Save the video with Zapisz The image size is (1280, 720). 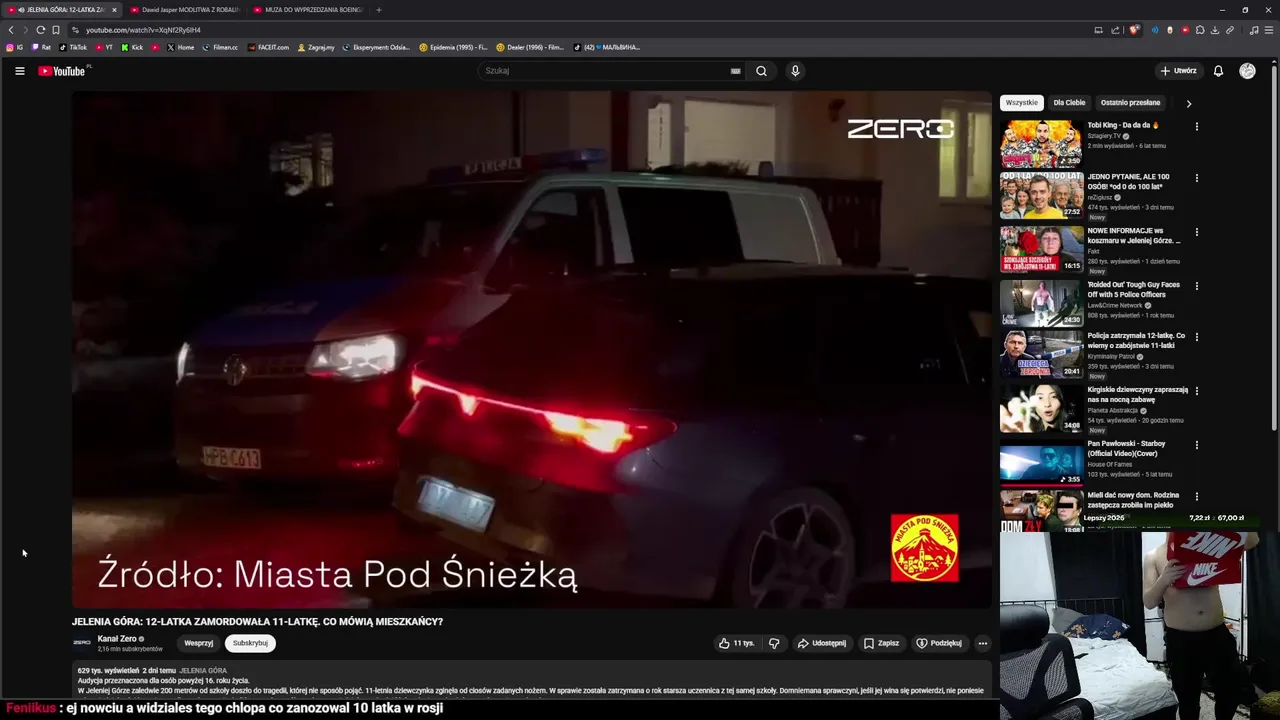coord(881,643)
